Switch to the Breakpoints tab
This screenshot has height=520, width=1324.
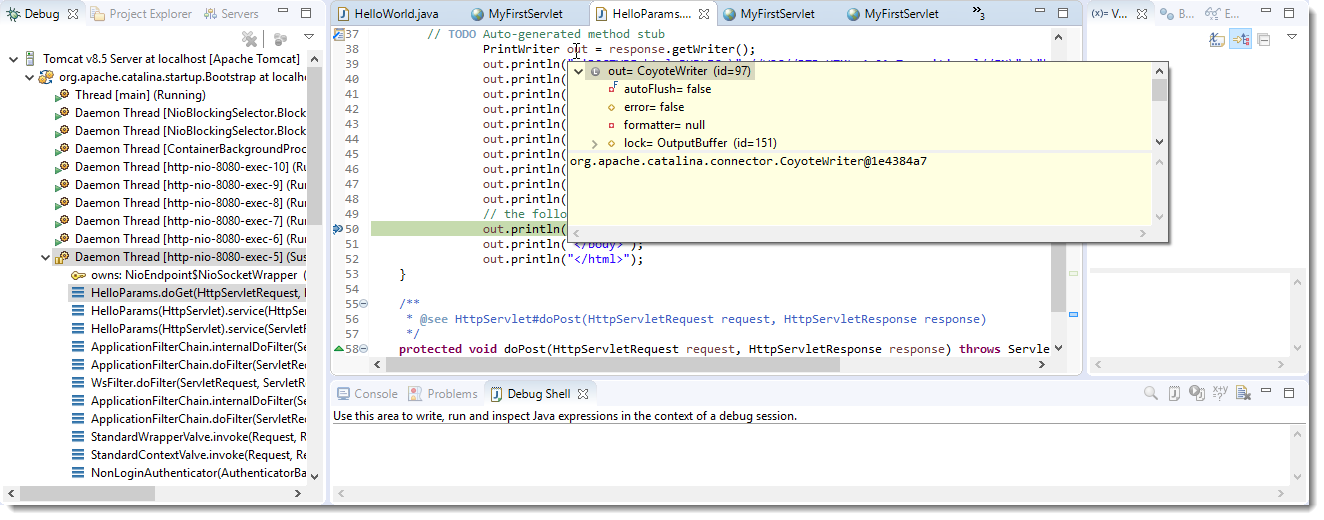click(1176, 14)
